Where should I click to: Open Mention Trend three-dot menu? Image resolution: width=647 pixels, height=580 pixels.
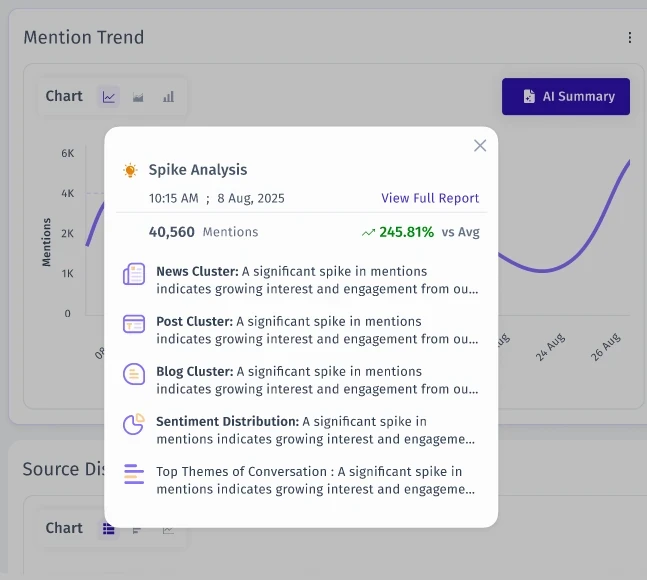coord(630,38)
